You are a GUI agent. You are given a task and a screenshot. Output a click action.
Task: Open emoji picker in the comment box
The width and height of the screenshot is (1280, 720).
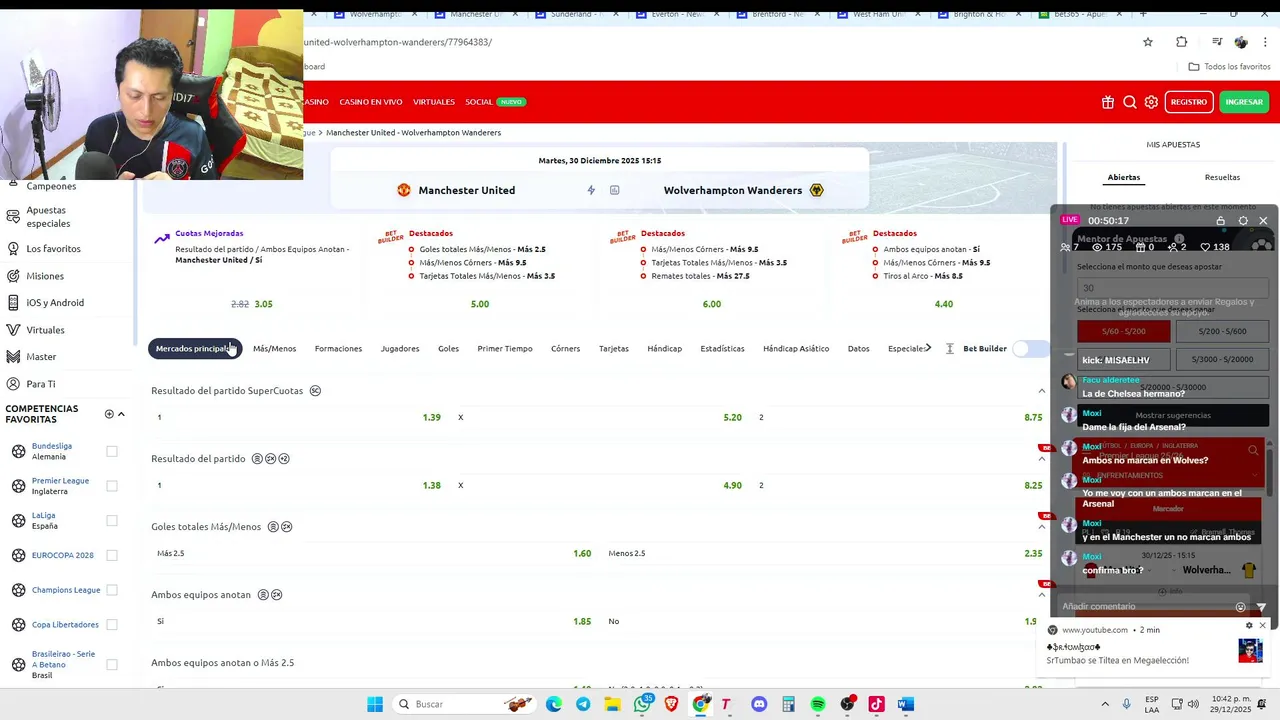point(1241,607)
